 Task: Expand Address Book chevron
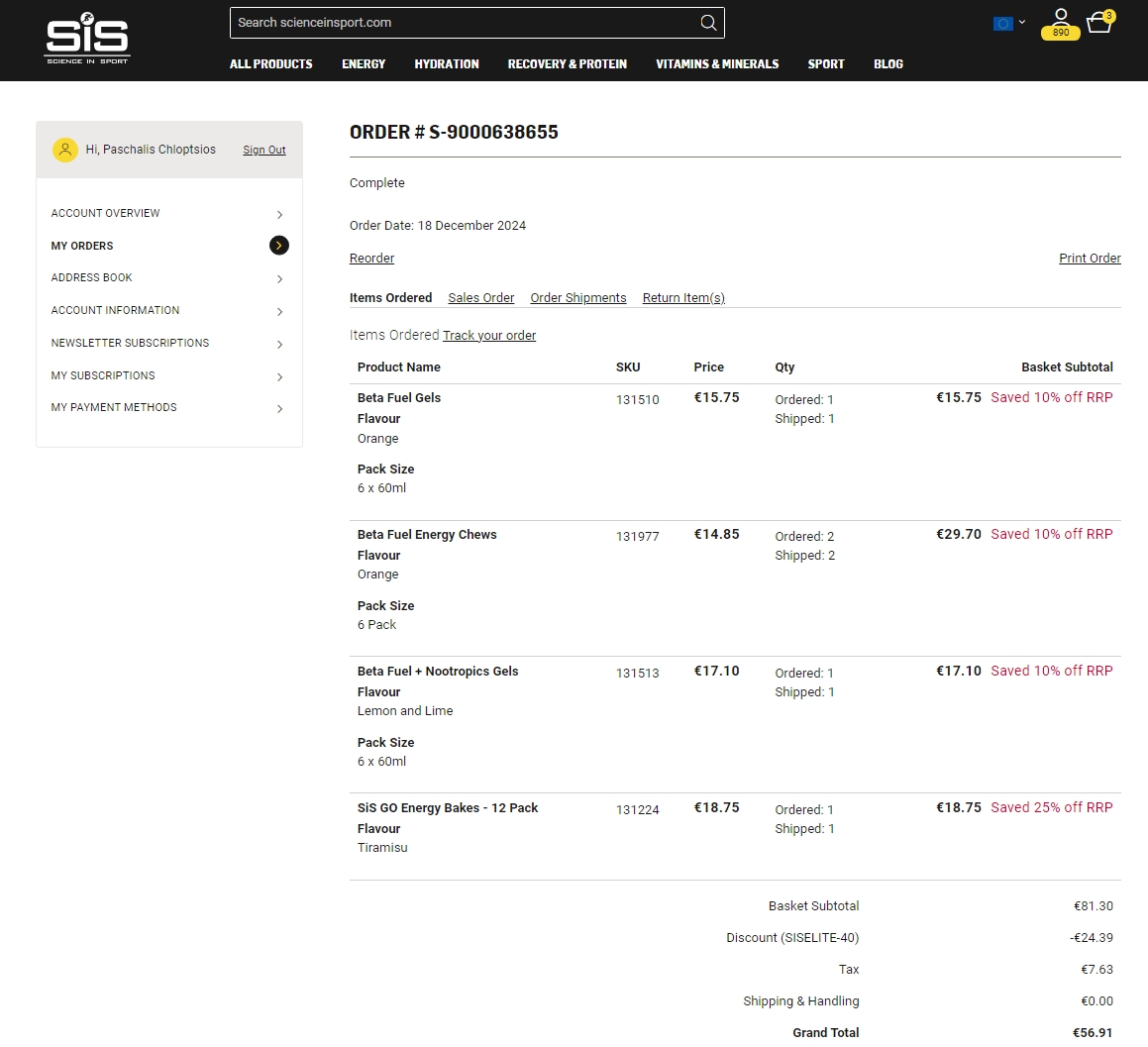[x=279, y=279]
